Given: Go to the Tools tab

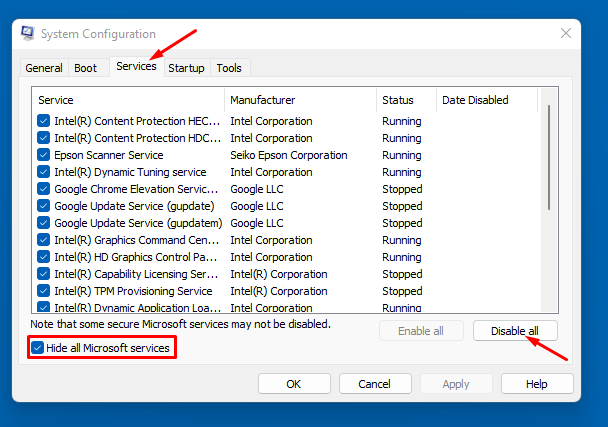Looking at the screenshot, I should point(229,68).
